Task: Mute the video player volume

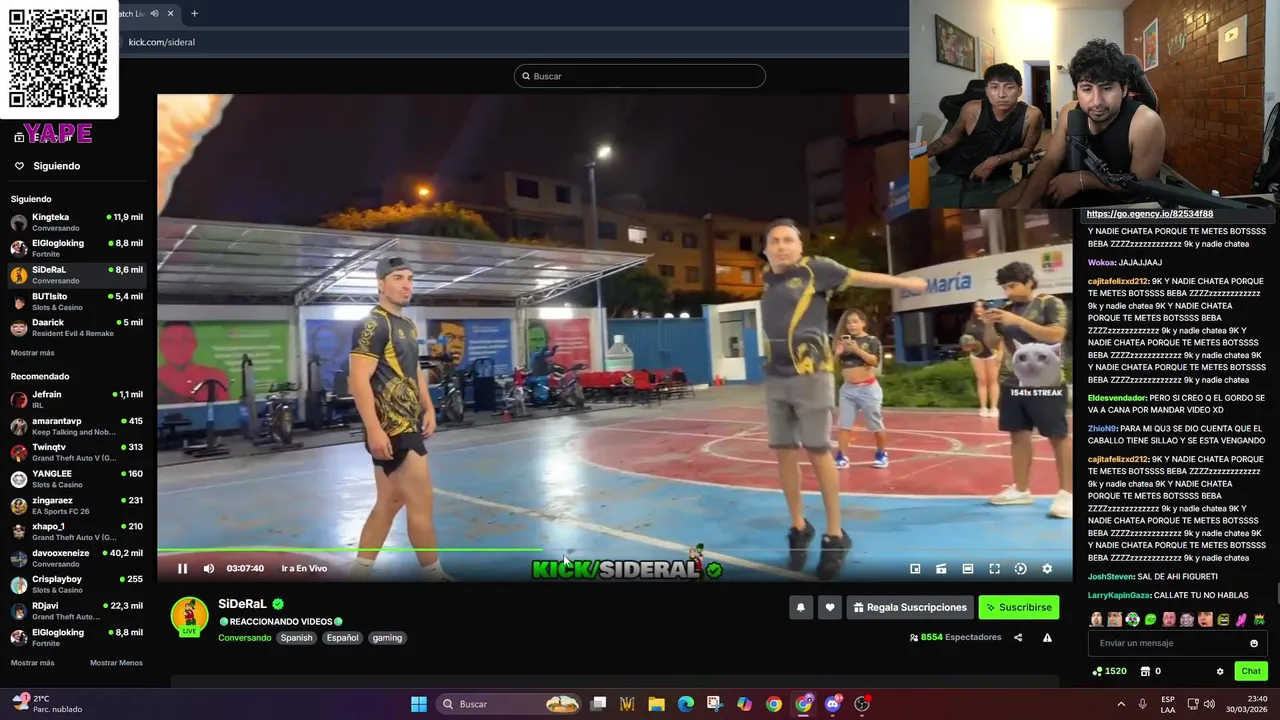Action: [x=209, y=568]
